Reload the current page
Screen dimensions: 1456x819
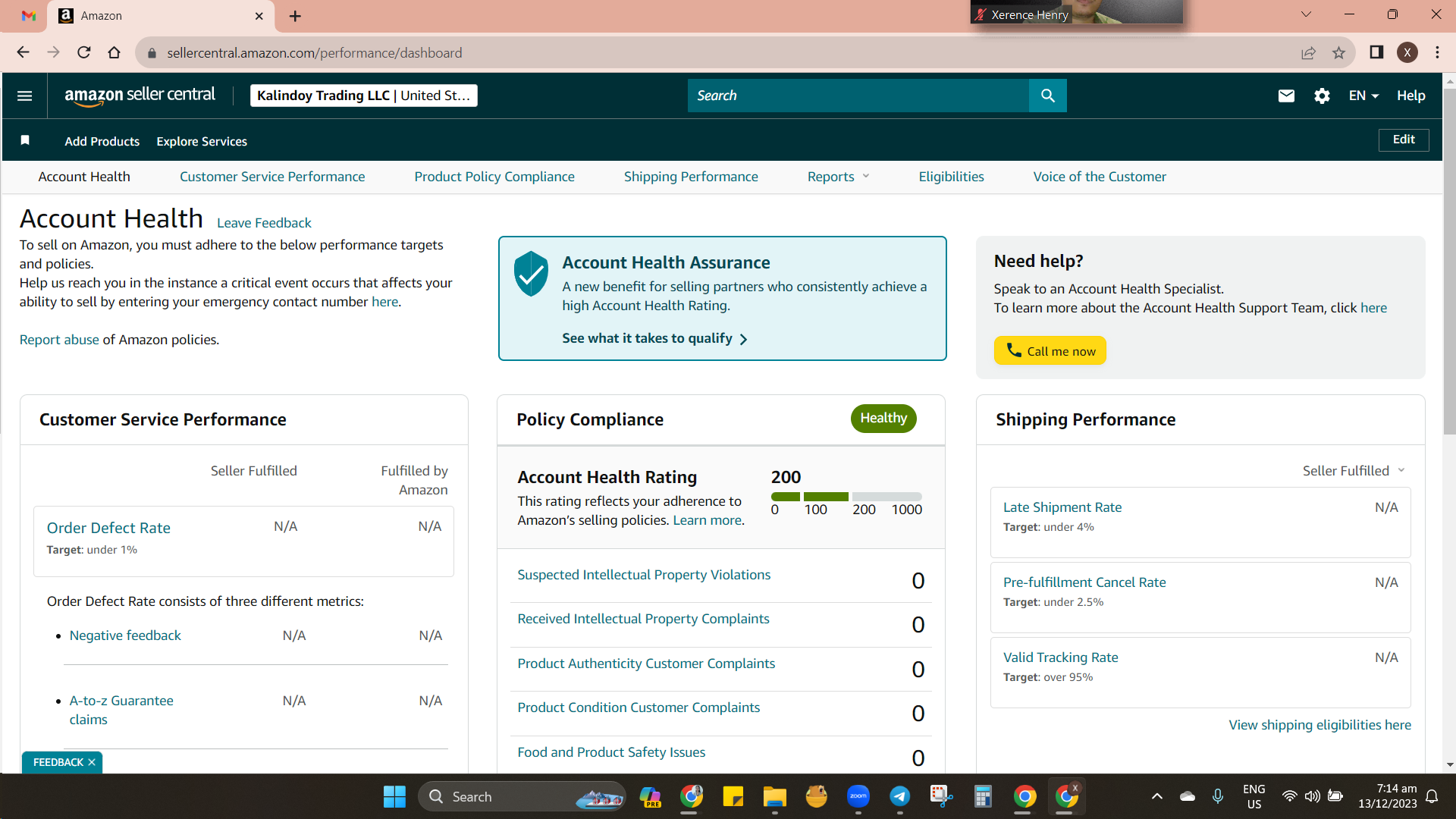(83, 52)
